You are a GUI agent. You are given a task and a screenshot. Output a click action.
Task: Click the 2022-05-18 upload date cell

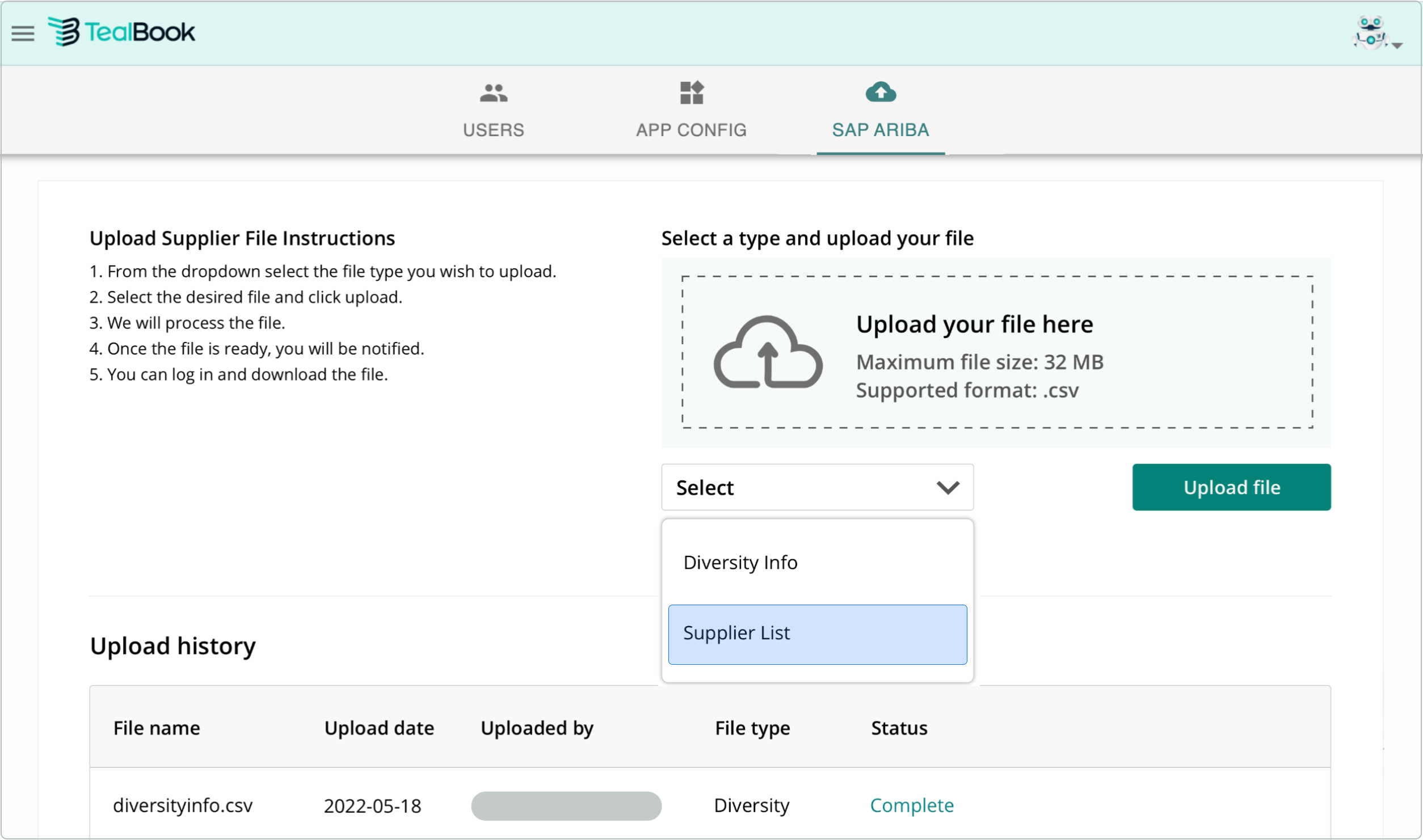pyautogui.click(x=372, y=805)
